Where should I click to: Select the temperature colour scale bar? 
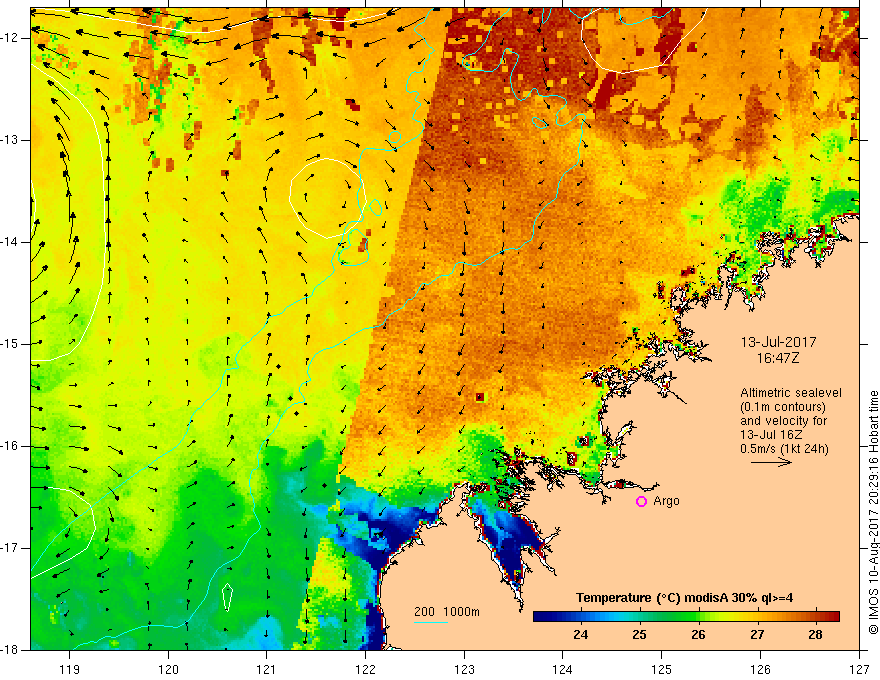[686, 616]
